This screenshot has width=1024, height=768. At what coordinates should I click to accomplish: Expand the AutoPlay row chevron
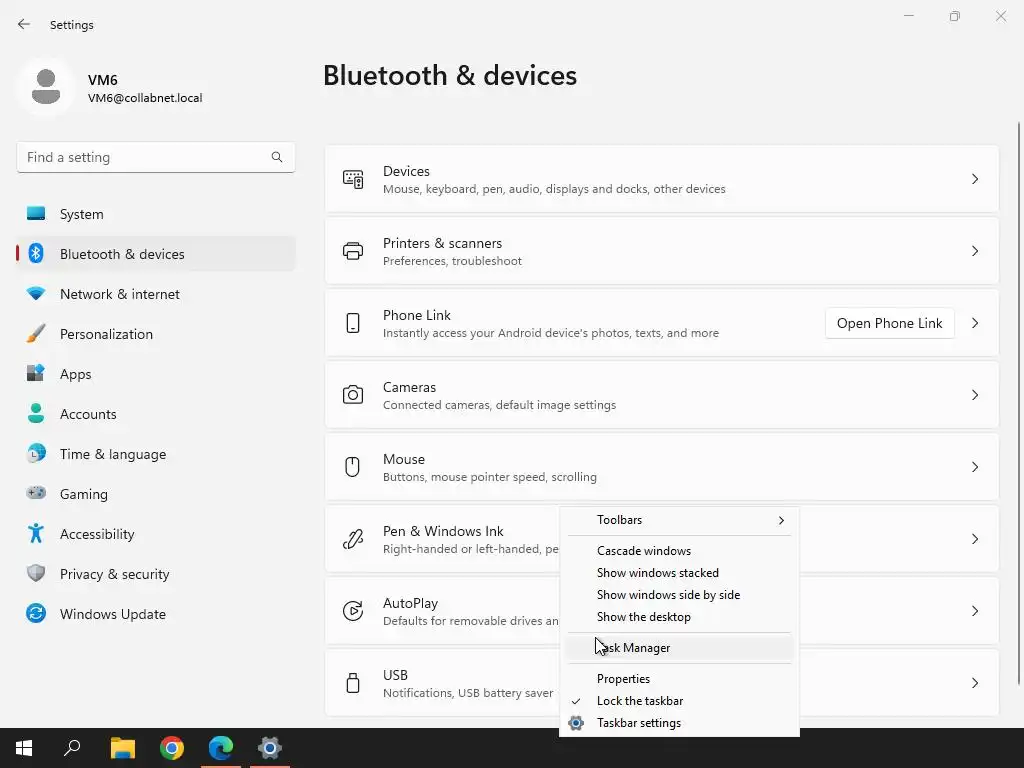(x=974, y=611)
